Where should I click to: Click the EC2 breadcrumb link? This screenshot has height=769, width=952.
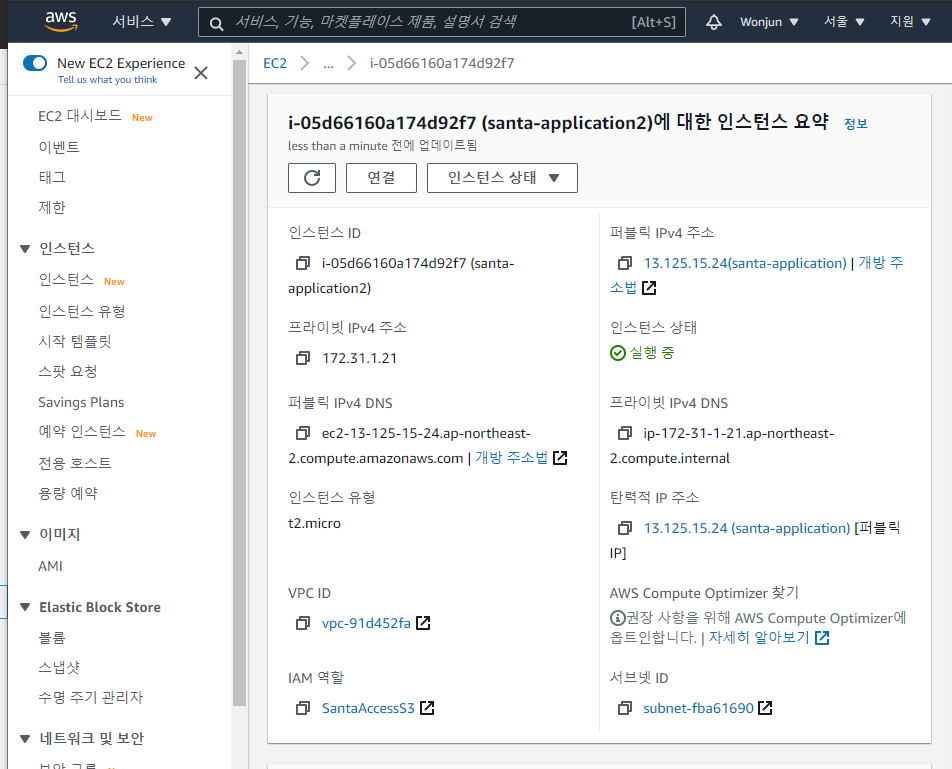coord(275,63)
